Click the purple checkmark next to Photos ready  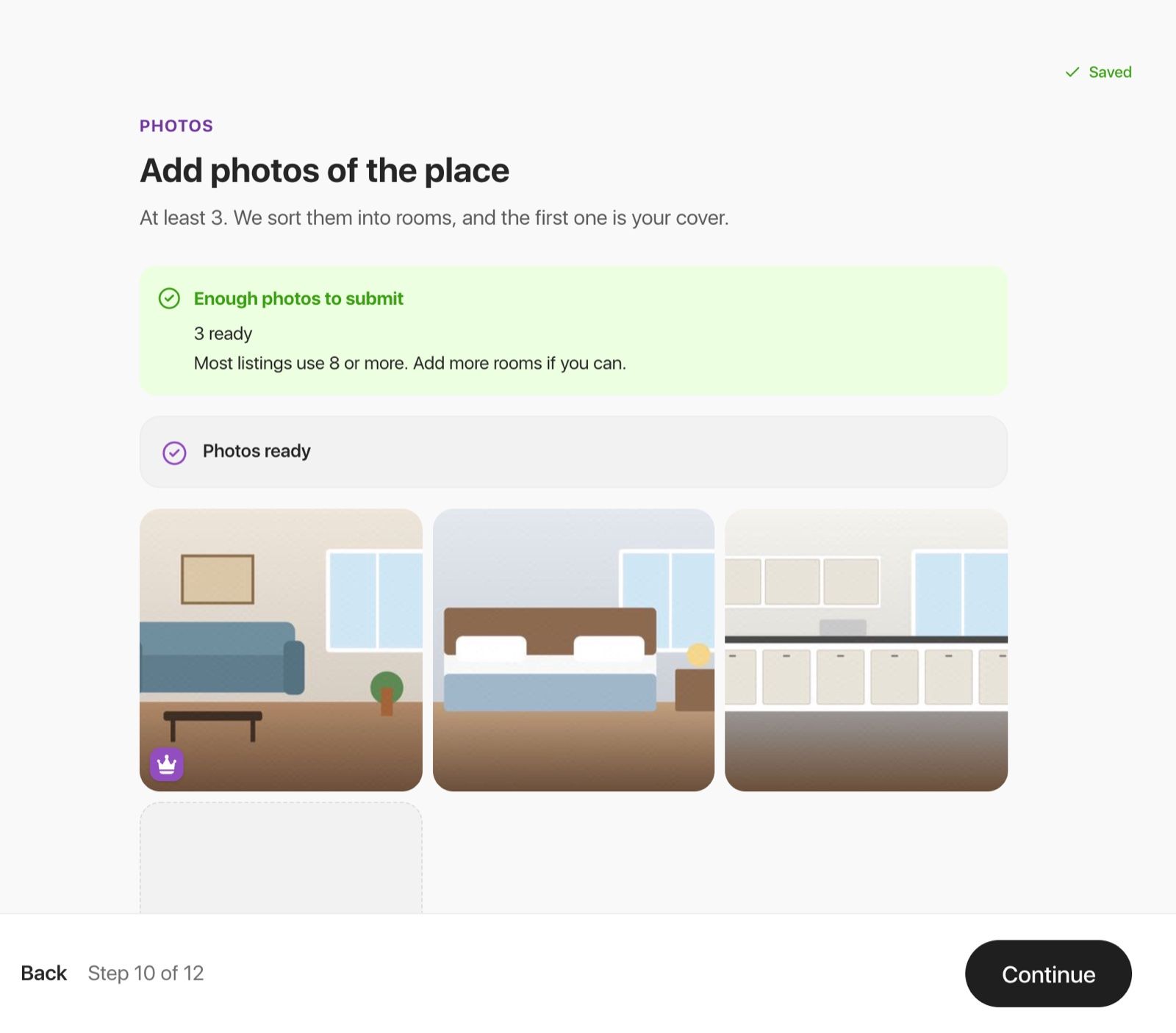click(174, 453)
